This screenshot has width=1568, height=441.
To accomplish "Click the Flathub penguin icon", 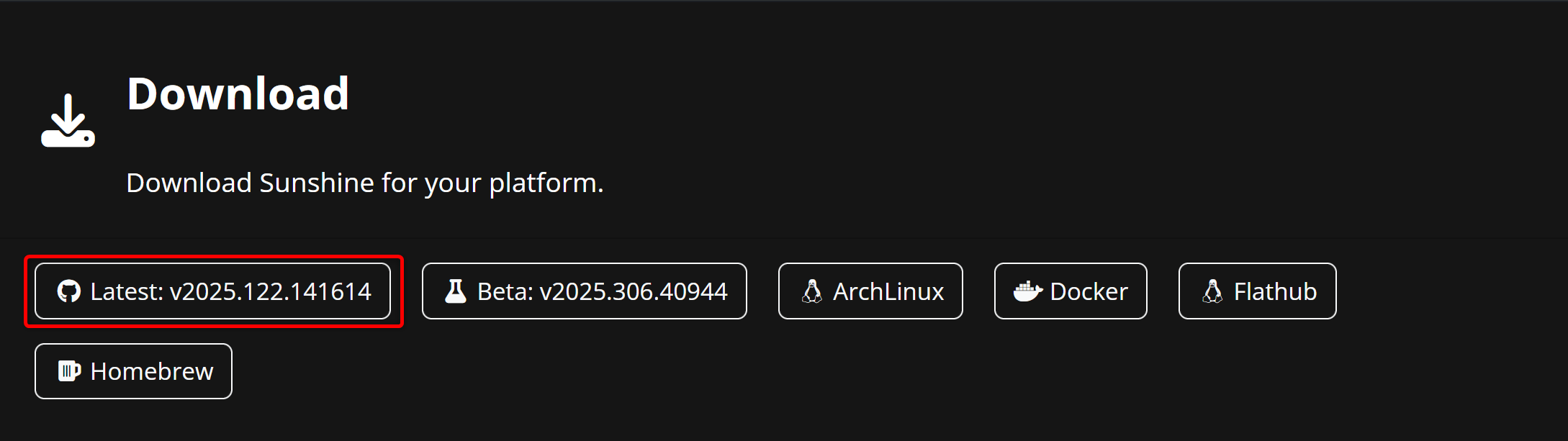I will point(1212,291).
